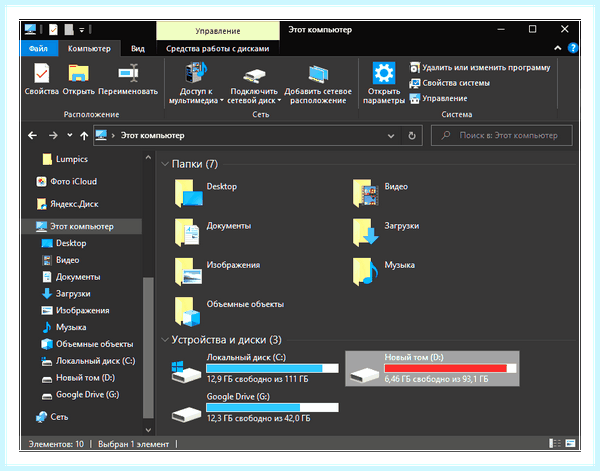The width and height of the screenshot is (600, 471).
Task: Open the recent locations dropdown arrow
Action: (70, 135)
